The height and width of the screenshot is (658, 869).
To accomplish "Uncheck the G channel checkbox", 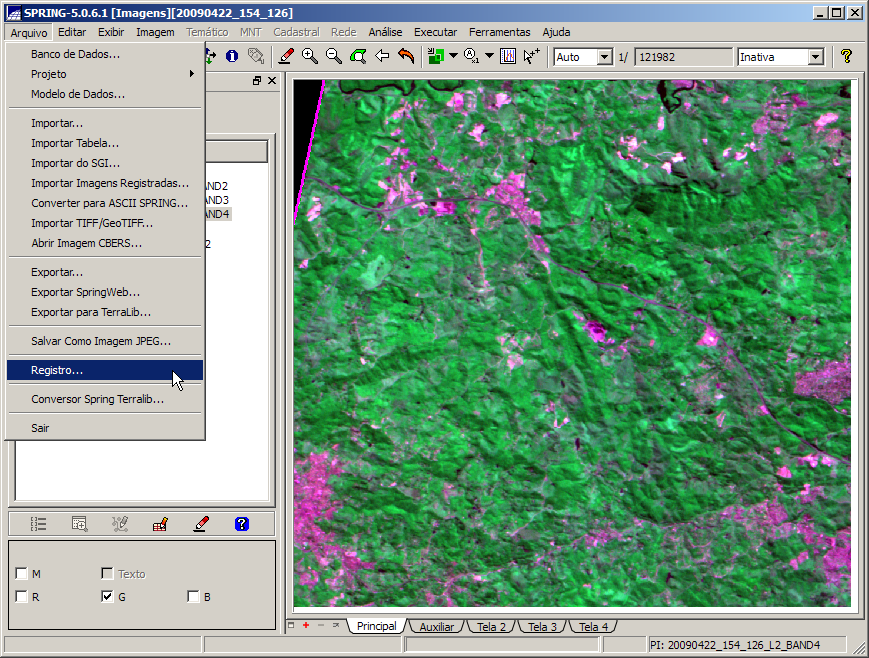I will pyautogui.click(x=107, y=597).
